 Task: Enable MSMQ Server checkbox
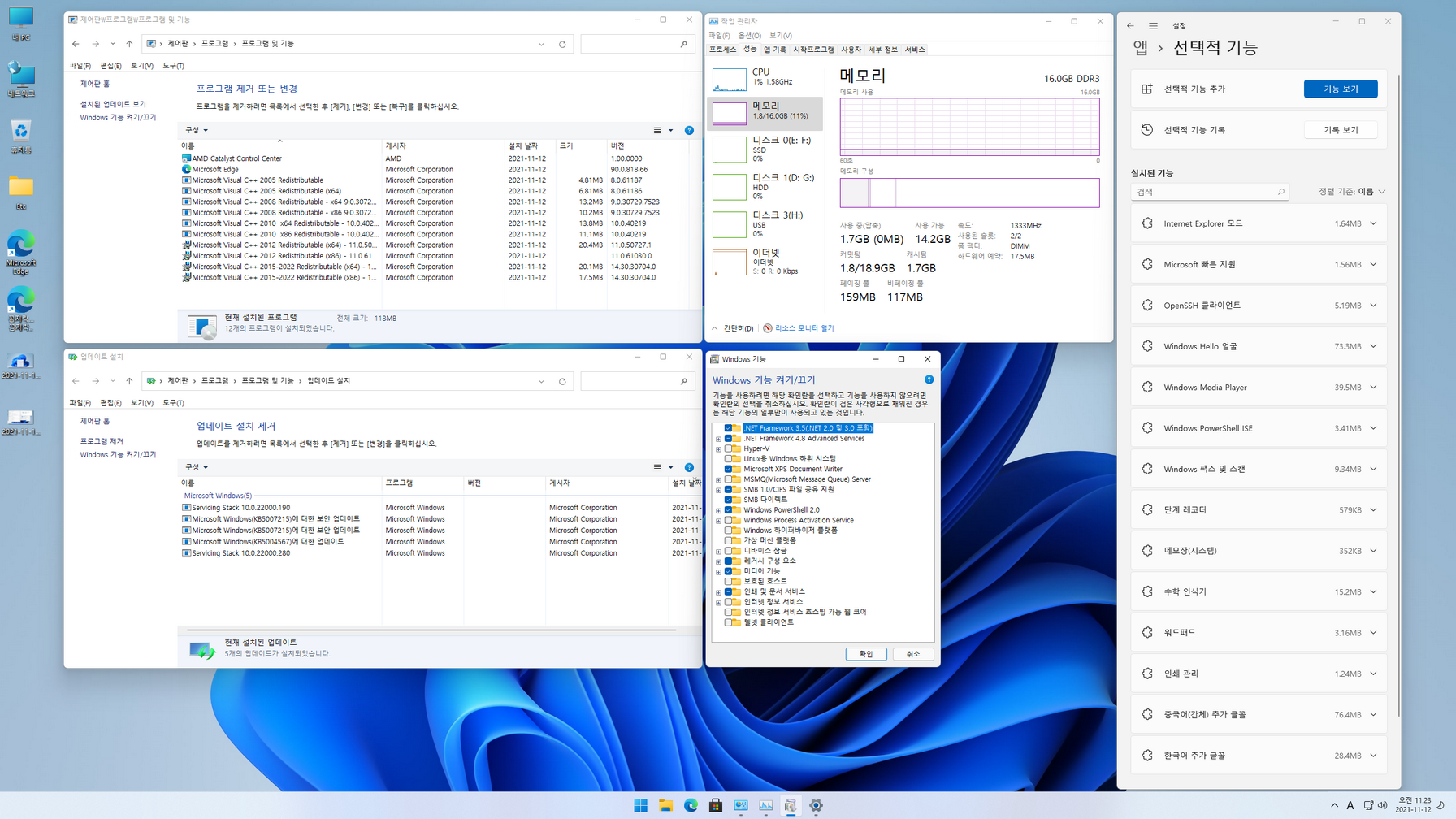[x=728, y=479]
